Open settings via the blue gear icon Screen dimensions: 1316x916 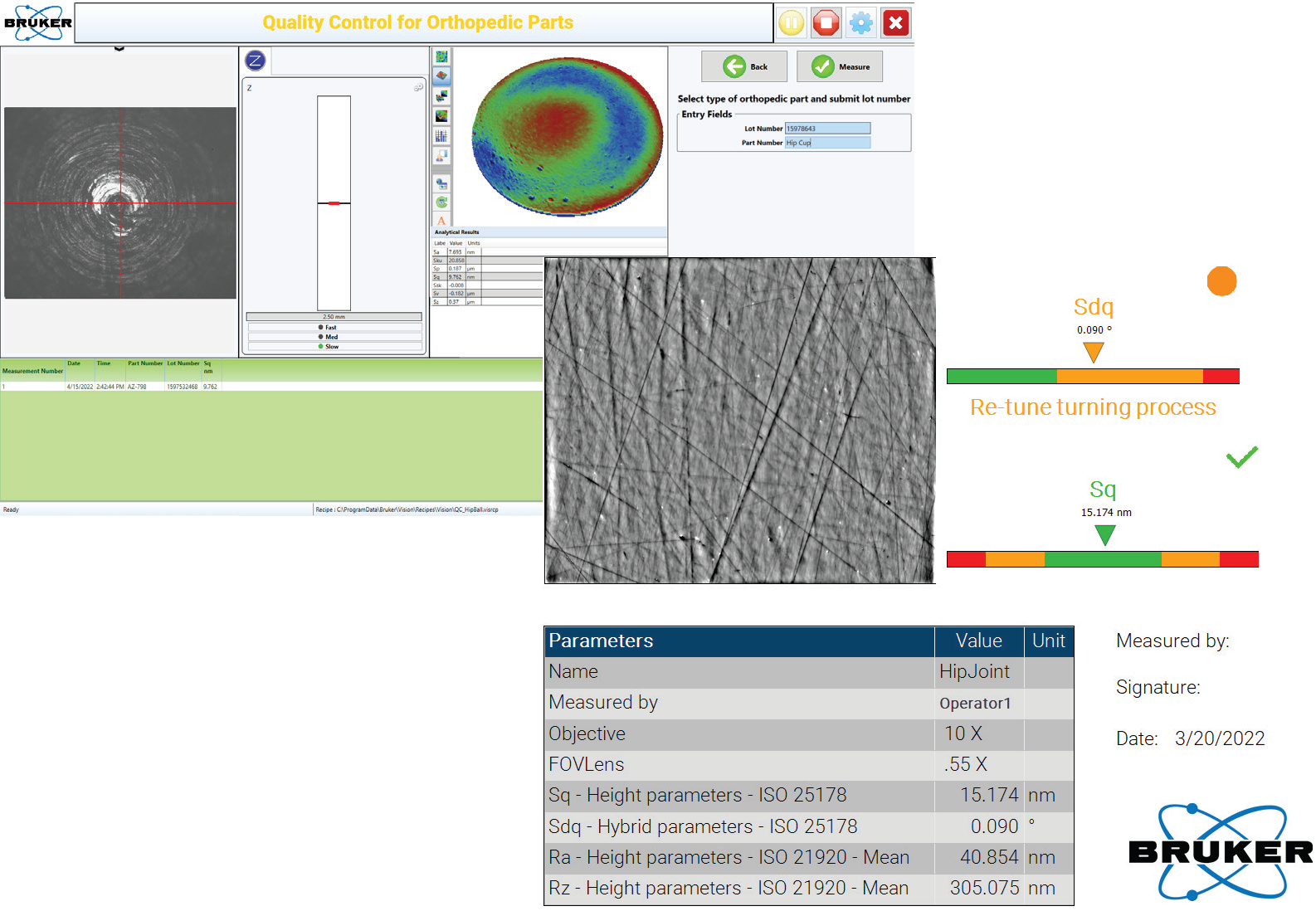coord(861,22)
